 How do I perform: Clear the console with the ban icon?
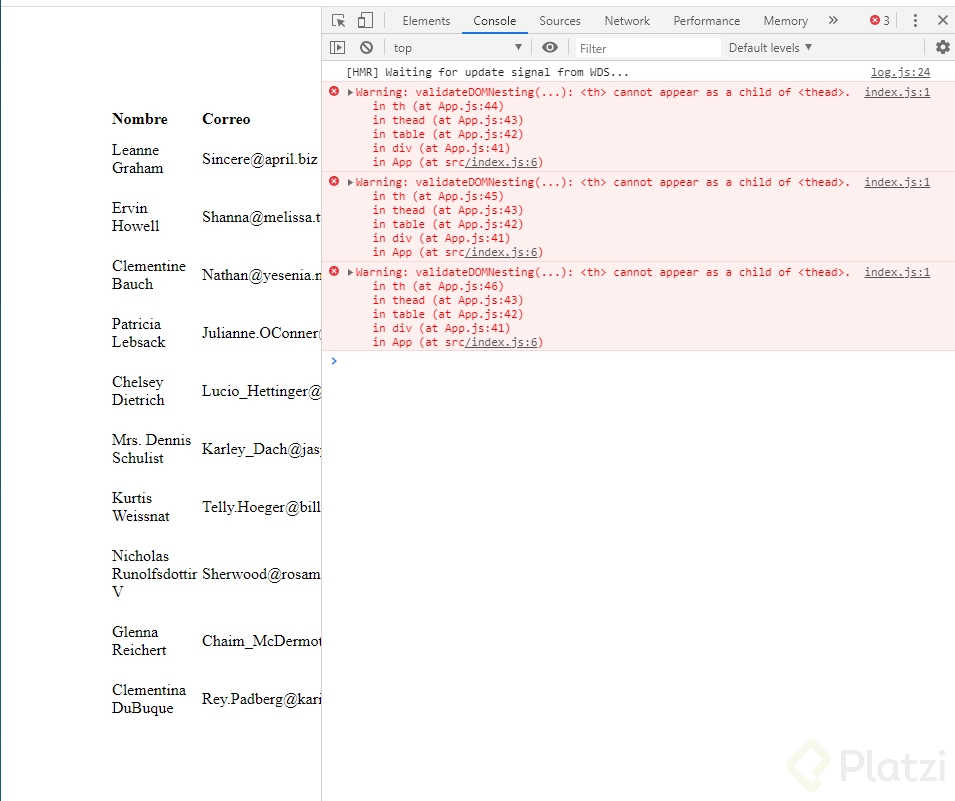click(366, 48)
